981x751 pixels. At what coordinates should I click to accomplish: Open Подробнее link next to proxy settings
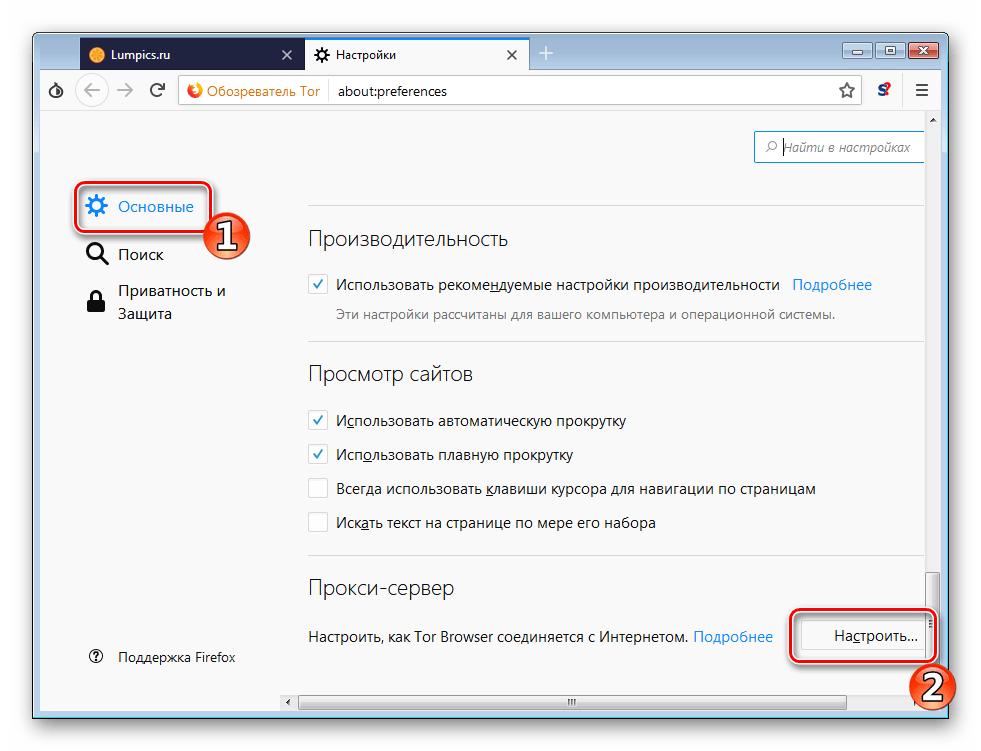tap(733, 636)
